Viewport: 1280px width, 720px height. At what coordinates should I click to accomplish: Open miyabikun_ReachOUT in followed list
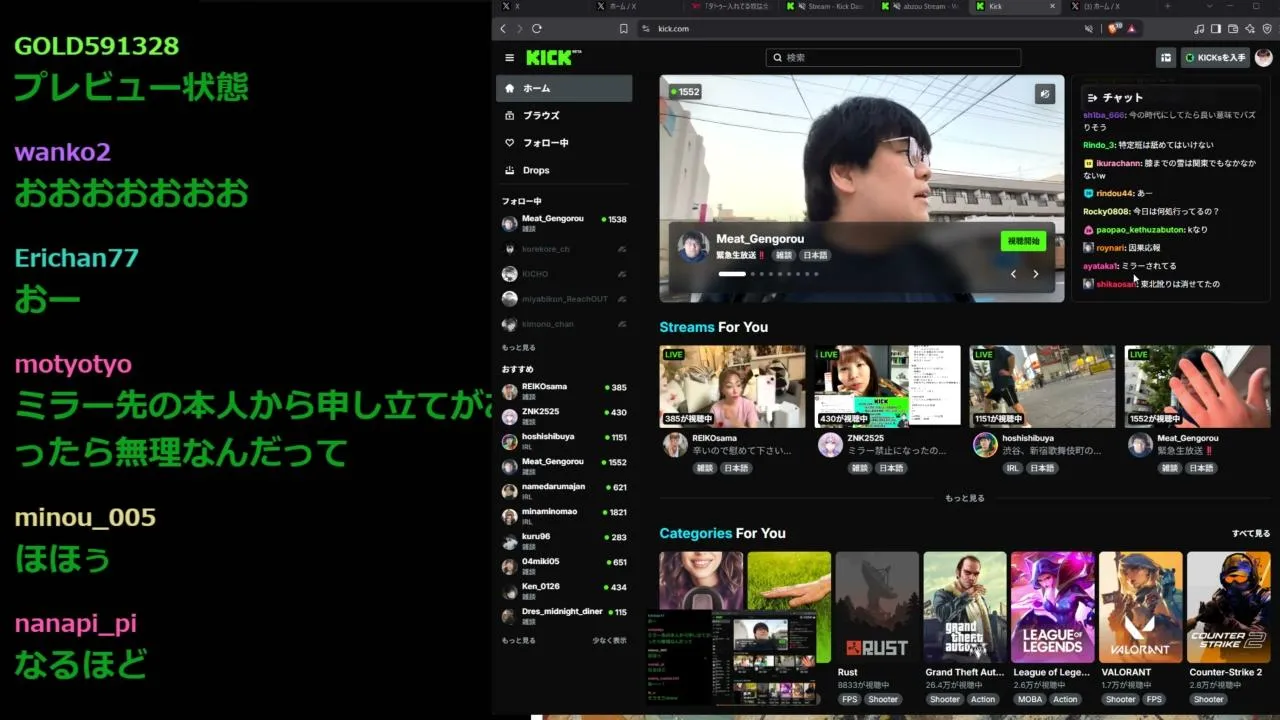point(564,299)
